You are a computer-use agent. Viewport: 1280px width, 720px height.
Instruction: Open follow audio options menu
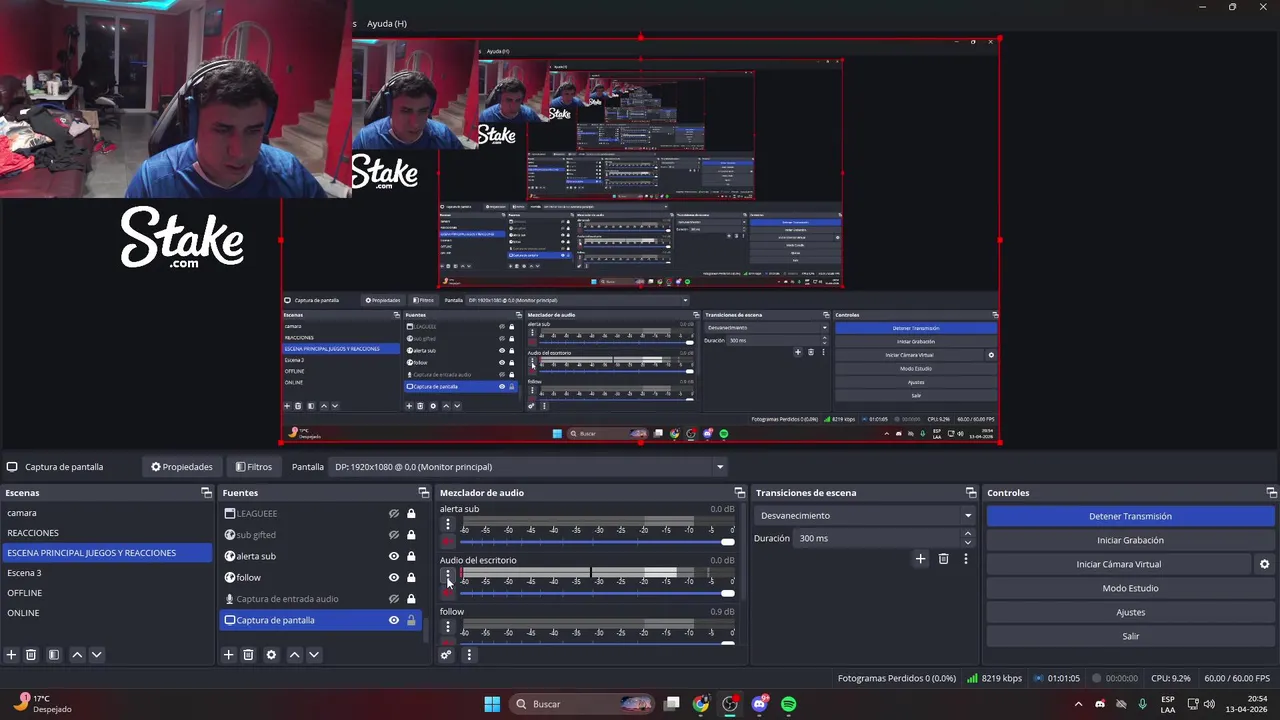coord(447,627)
